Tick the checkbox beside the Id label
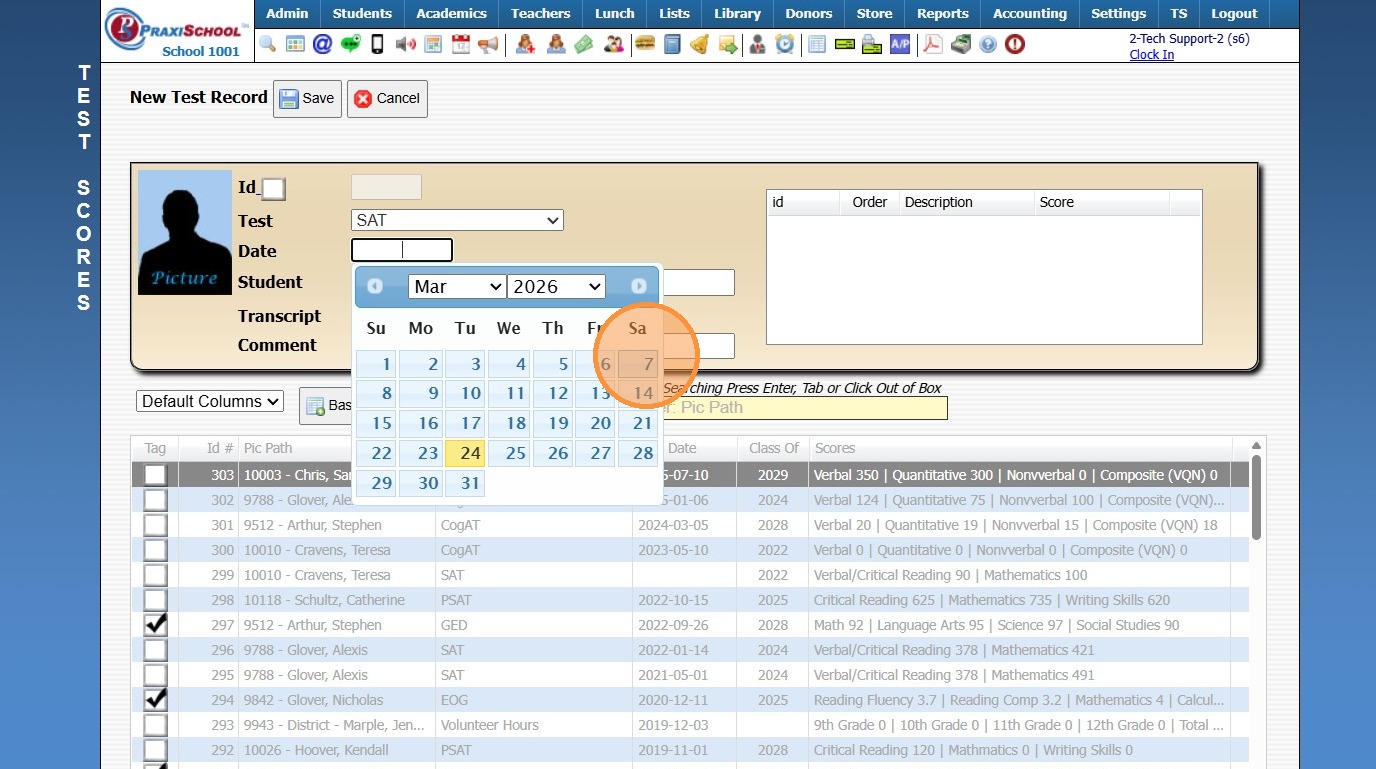 coord(273,189)
